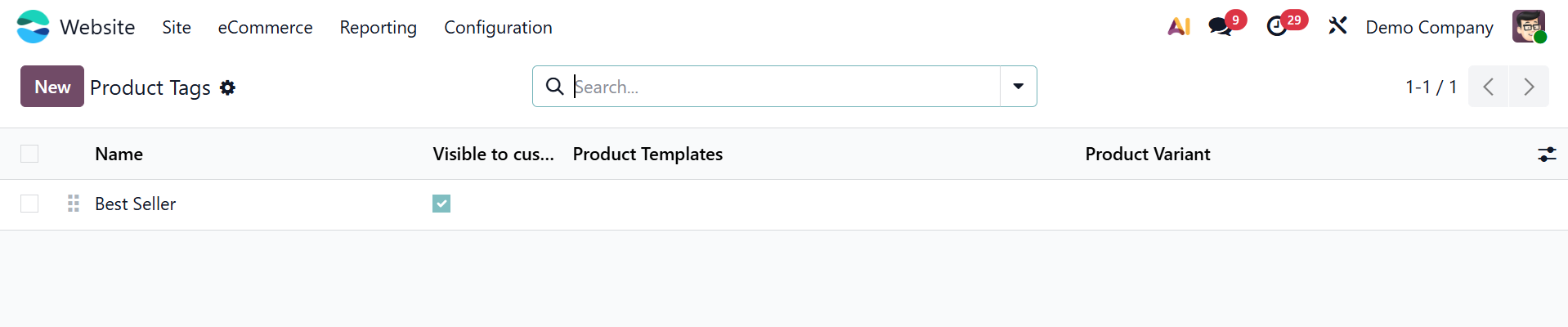This screenshot has width=1568, height=327.
Task: Click the debug tools wrench icon
Action: [x=1337, y=27]
